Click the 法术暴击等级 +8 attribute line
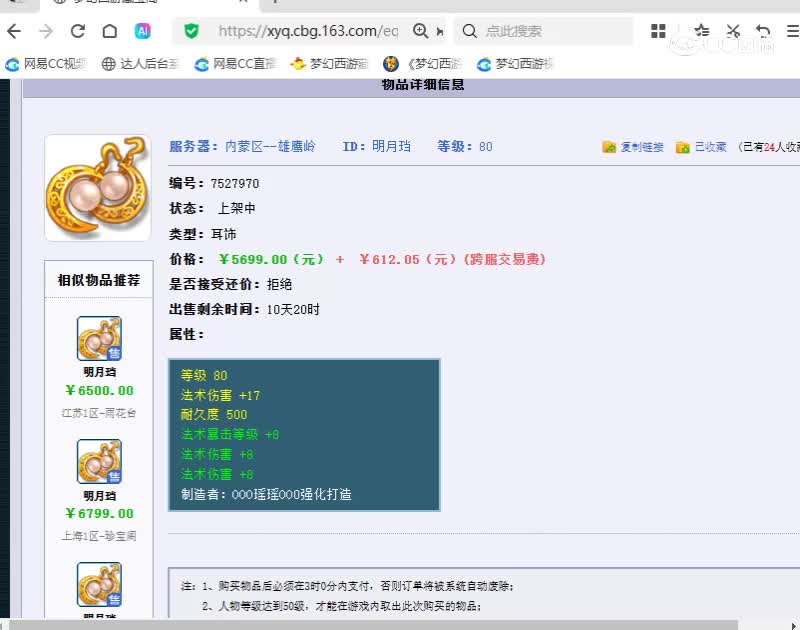Image resolution: width=800 pixels, height=630 pixels. pyautogui.click(x=230, y=434)
